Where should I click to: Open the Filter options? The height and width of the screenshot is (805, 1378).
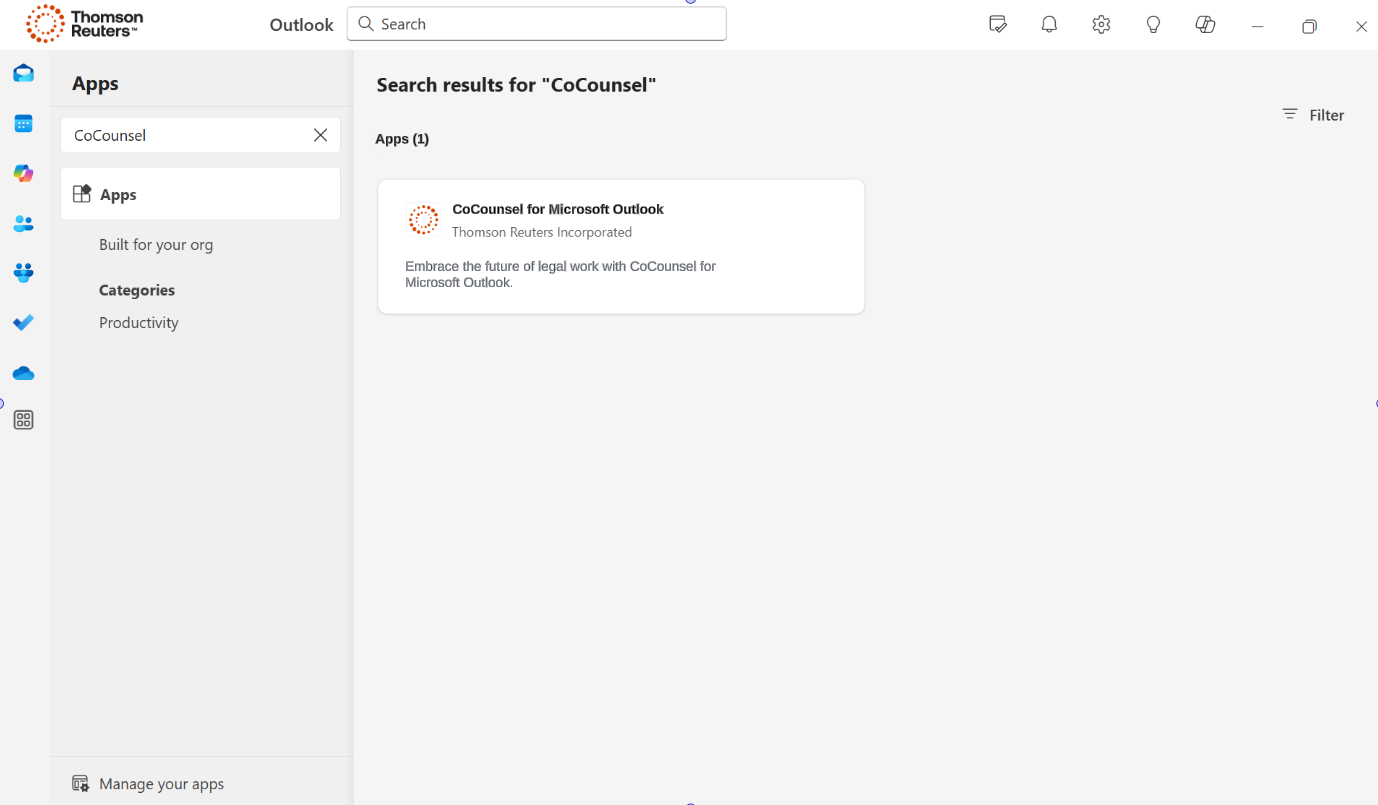1313,115
